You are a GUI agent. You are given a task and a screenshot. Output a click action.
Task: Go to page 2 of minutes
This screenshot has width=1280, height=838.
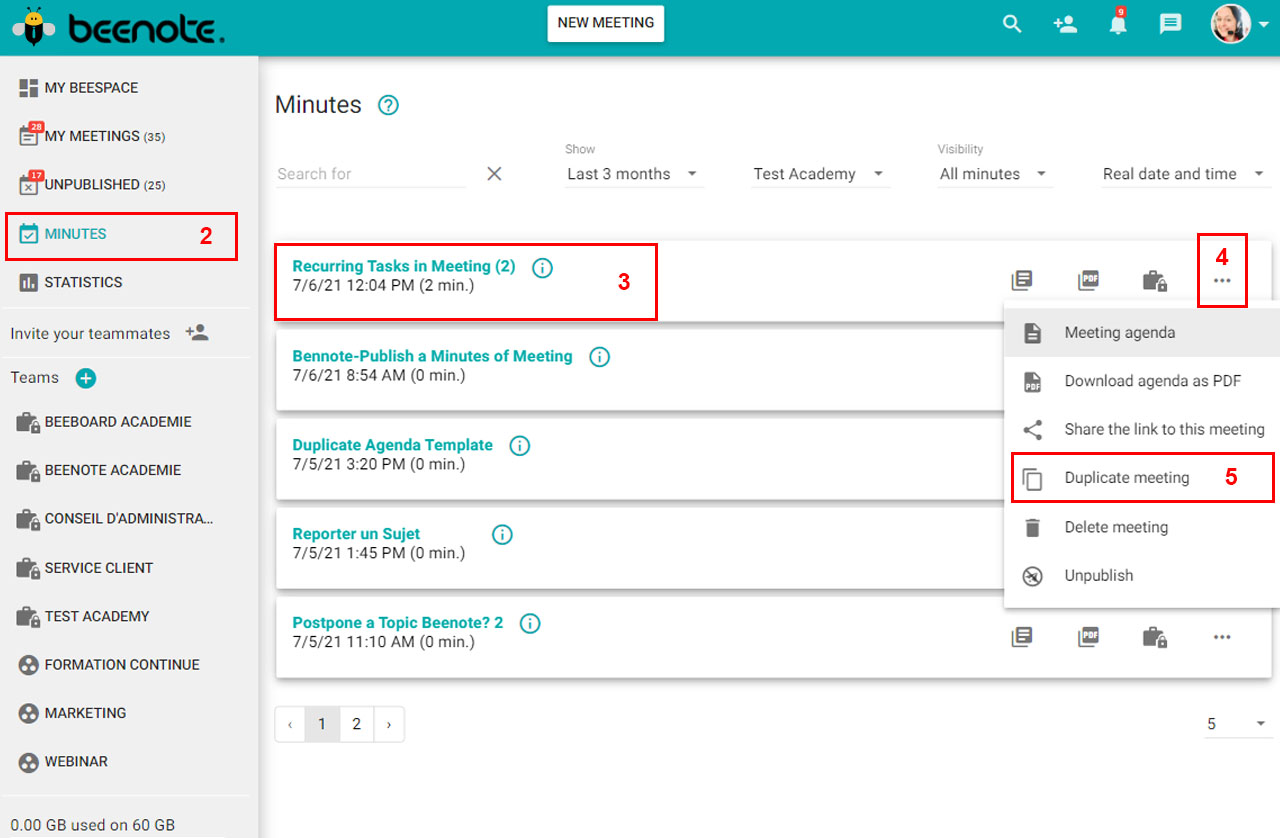point(356,725)
